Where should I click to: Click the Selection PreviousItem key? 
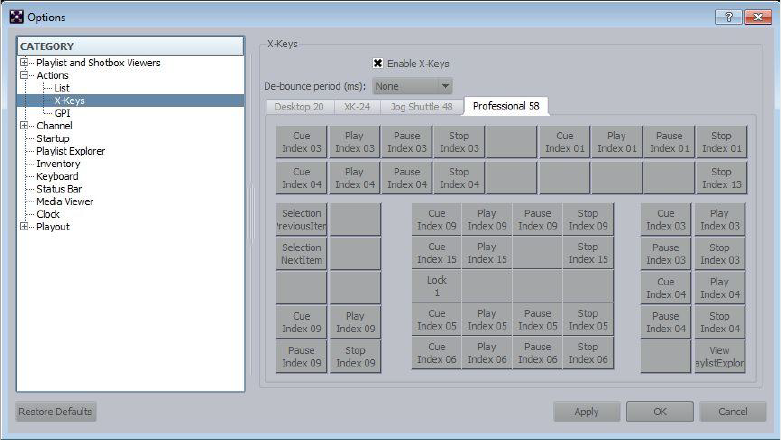301,219
